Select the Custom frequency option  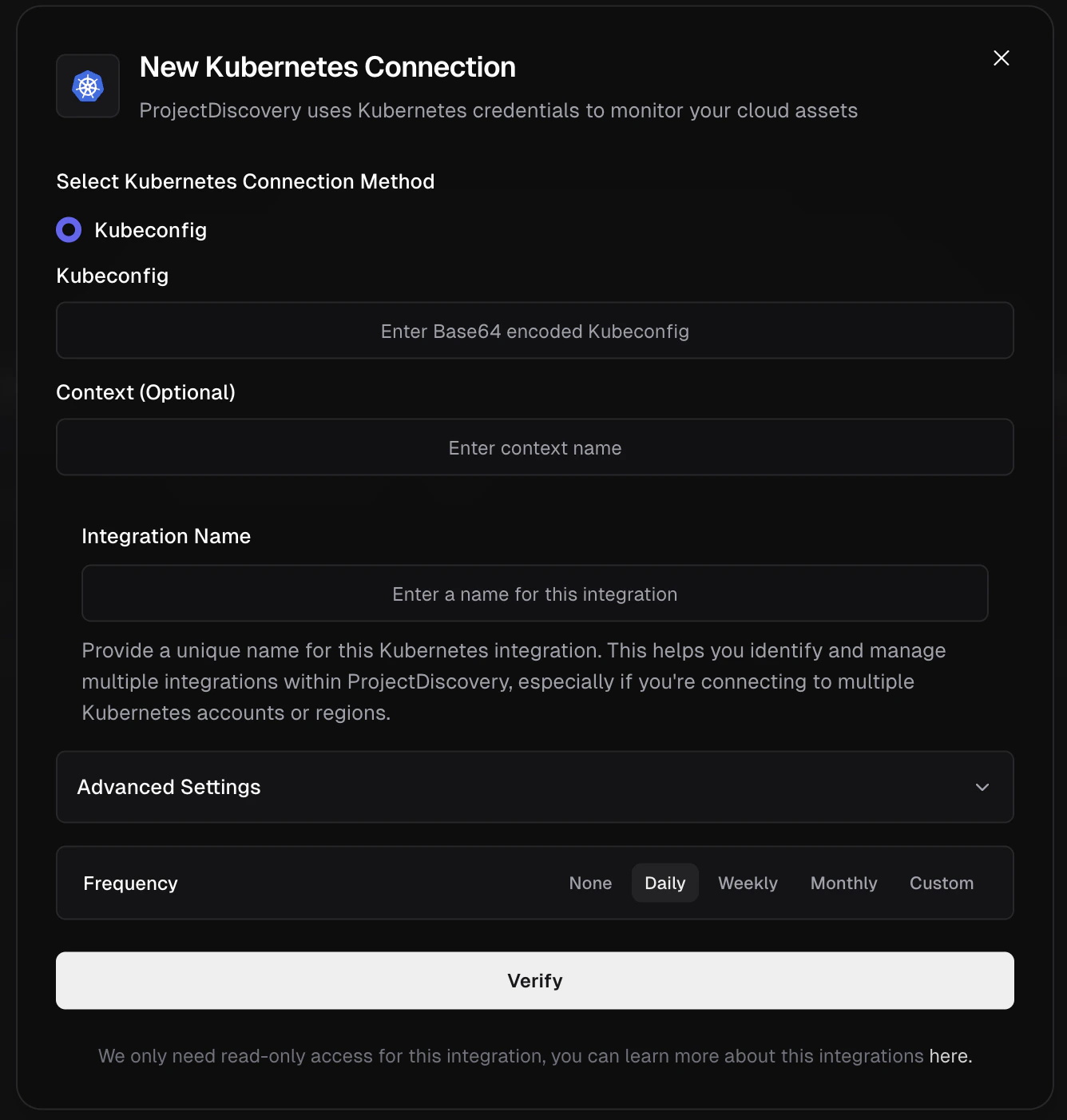pos(941,883)
